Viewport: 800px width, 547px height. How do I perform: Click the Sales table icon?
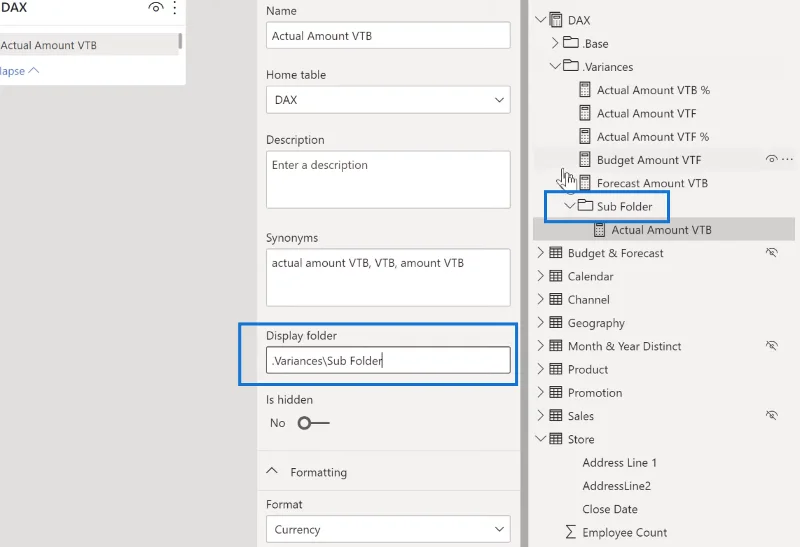[556, 415]
